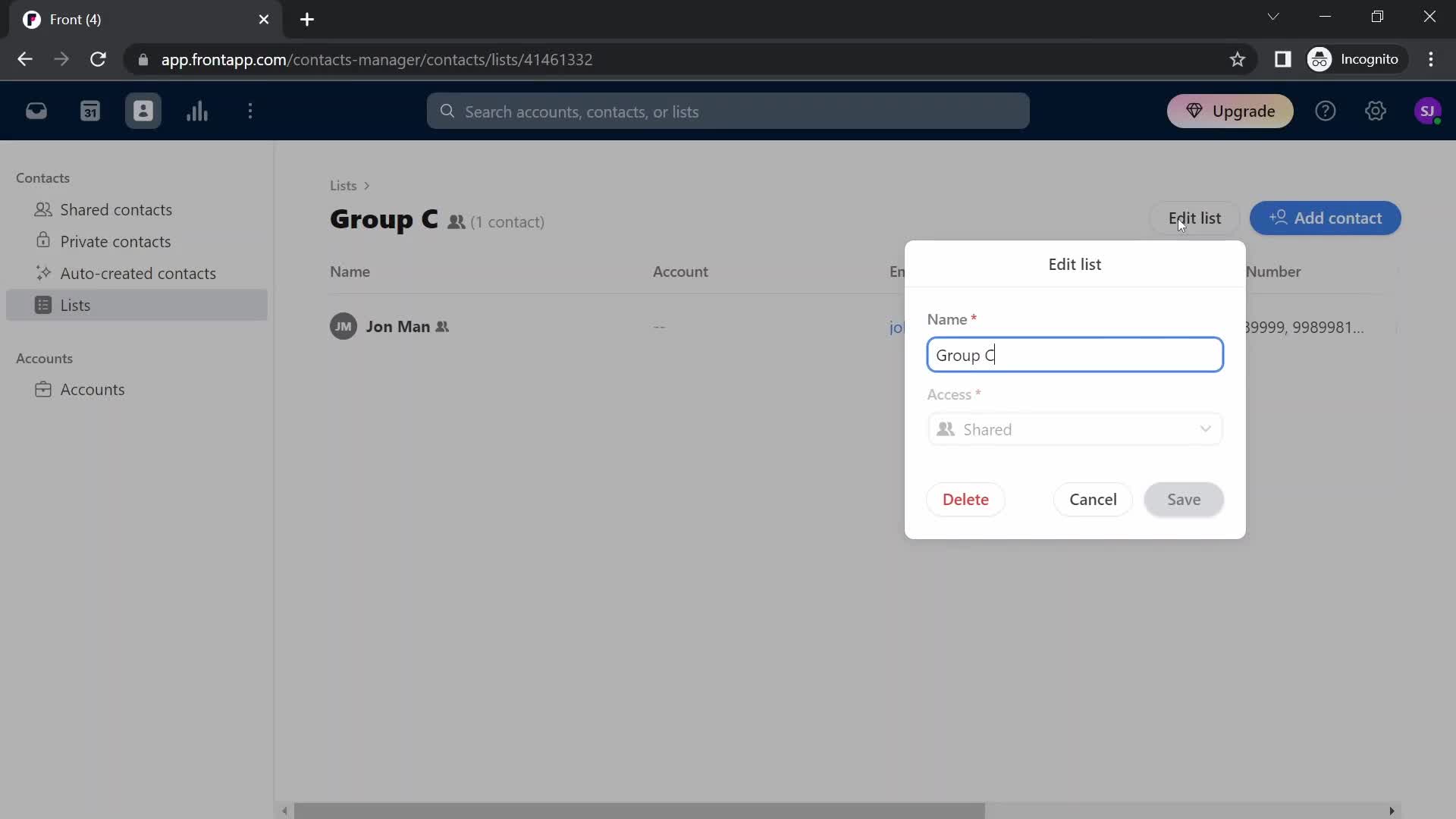Select the Inbox icon in toolbar
1456x819 pixels.
(x=37, y=111)
